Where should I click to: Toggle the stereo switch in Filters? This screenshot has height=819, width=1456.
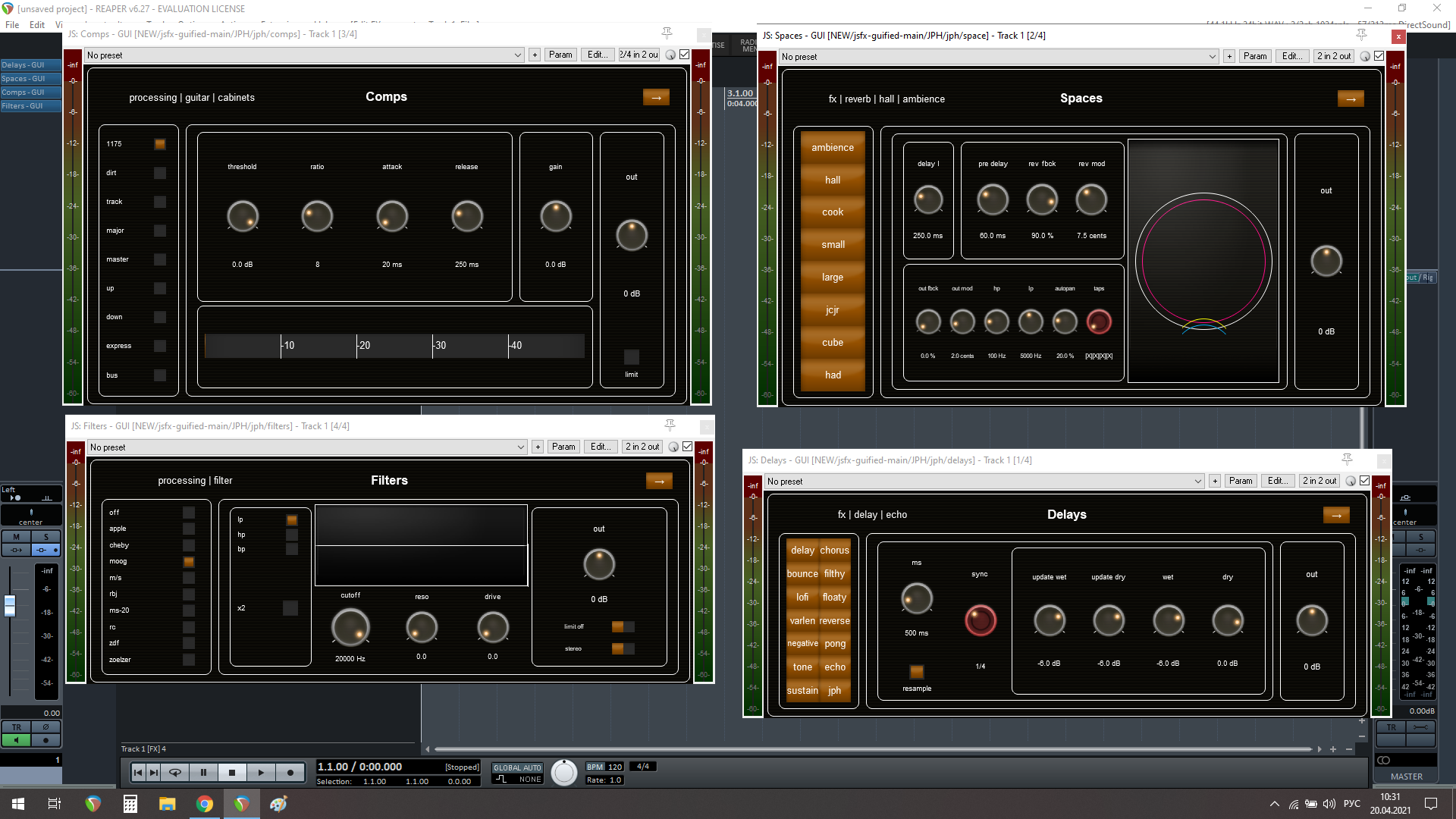623,648
